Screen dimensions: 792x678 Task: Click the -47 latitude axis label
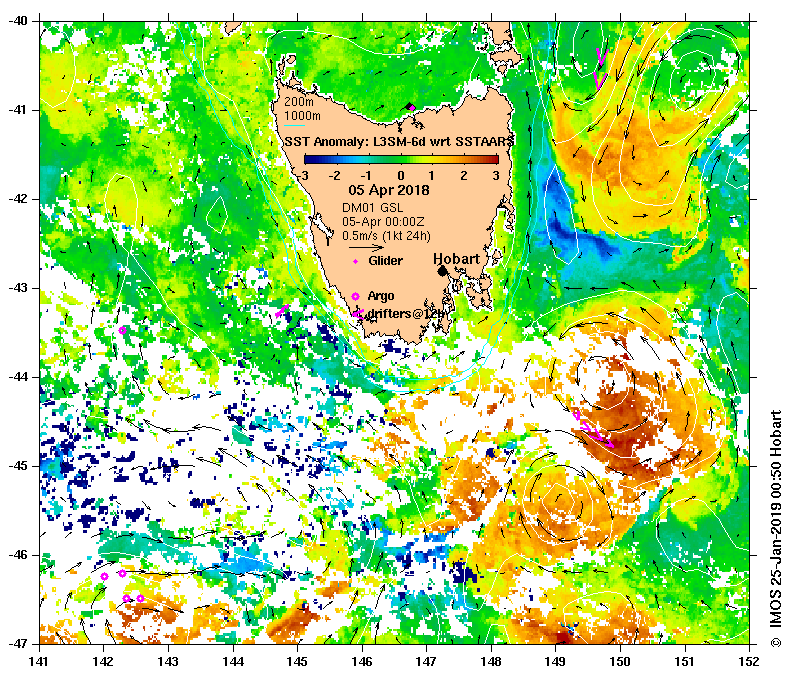point(17,644)
